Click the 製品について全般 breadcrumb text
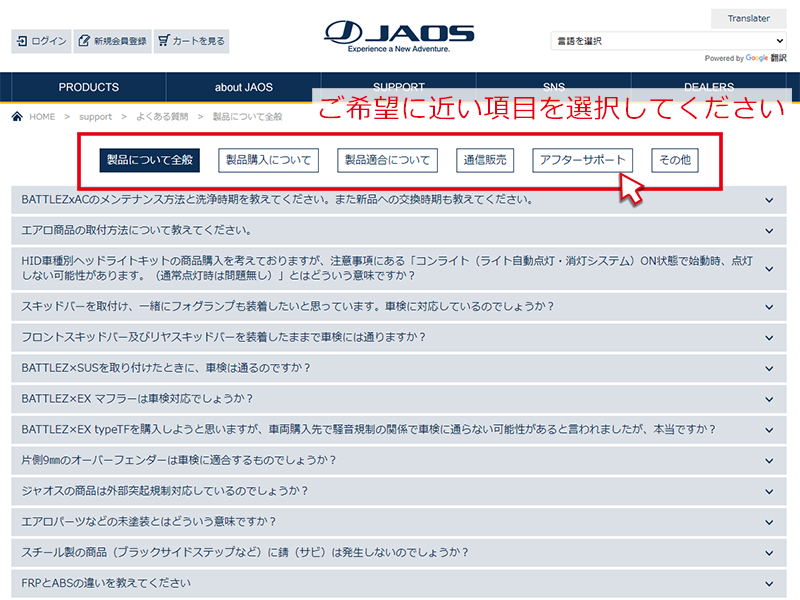Image resolution: width=800 pixels, height=600 pixels. (247, 117)
